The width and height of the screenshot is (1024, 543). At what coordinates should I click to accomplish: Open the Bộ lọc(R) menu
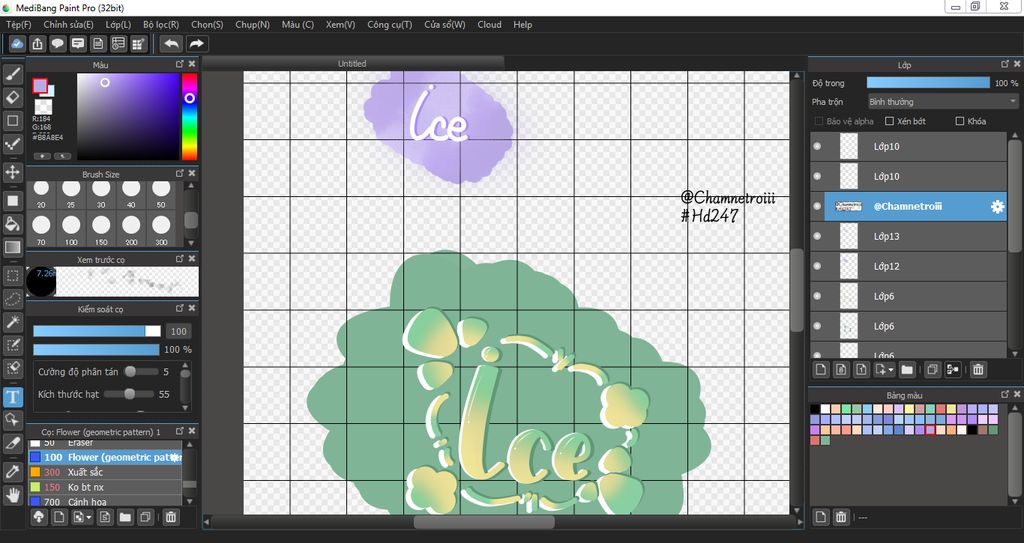click(161, 24)
